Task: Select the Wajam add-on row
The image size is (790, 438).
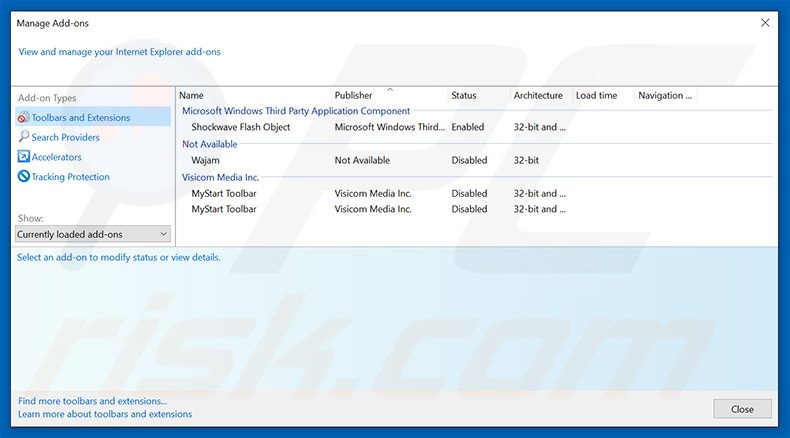Action: pyautogui.click(x=205, y=160)
